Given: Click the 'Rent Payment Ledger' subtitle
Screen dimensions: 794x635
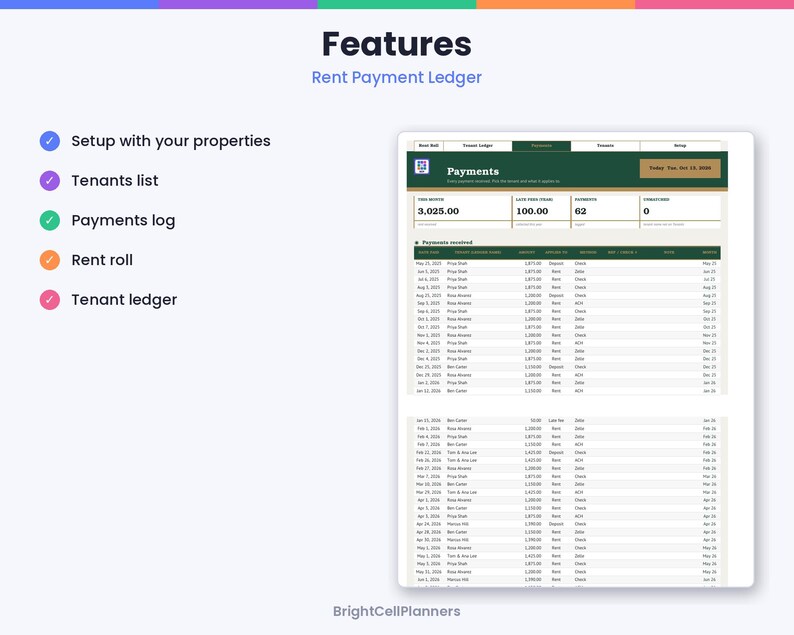Looking at the screenshot, I should click(x=396, y=77).
